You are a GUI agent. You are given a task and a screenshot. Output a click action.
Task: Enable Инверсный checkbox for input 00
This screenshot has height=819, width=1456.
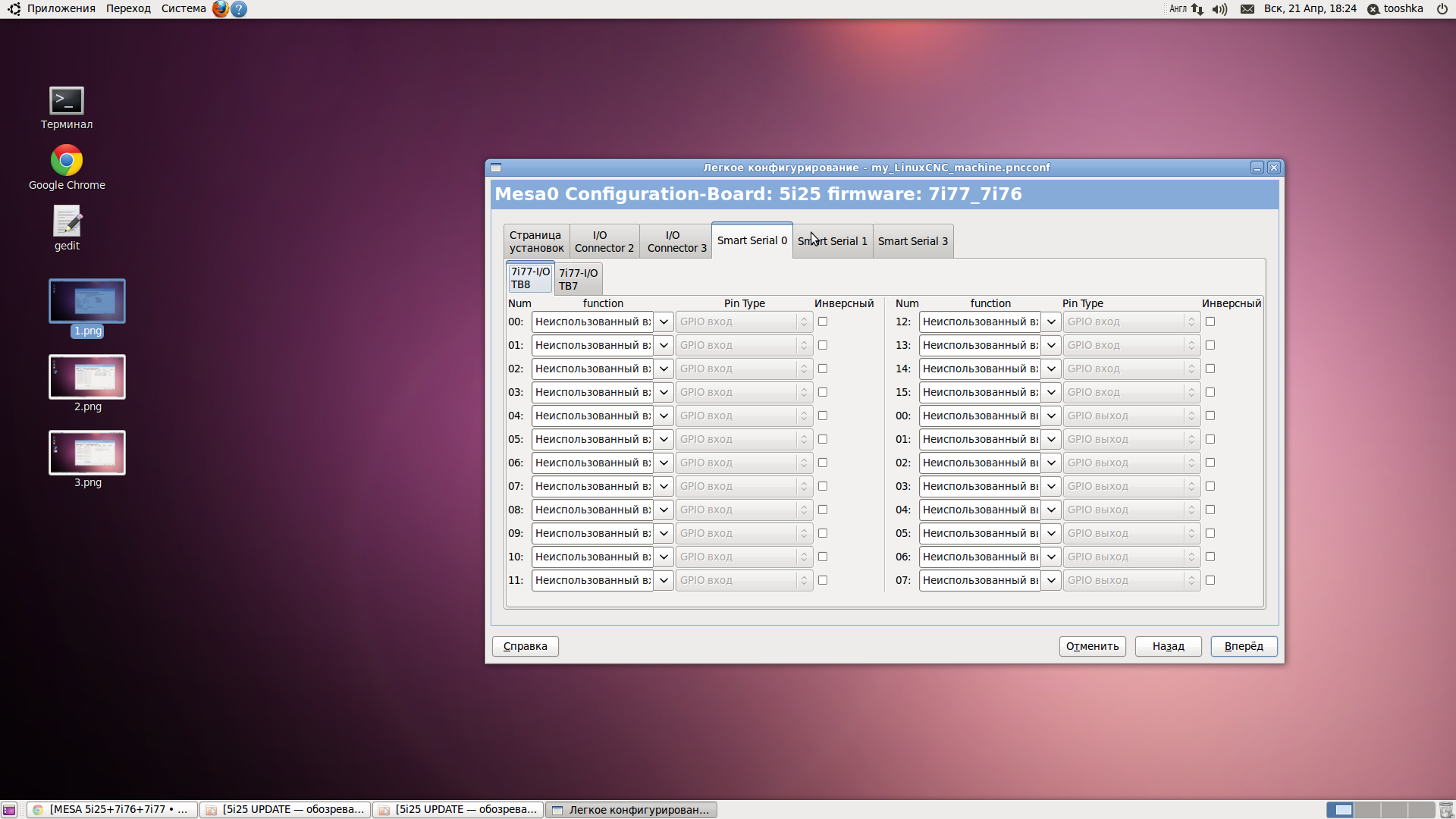pyautogui.click(x=823, y=322)
